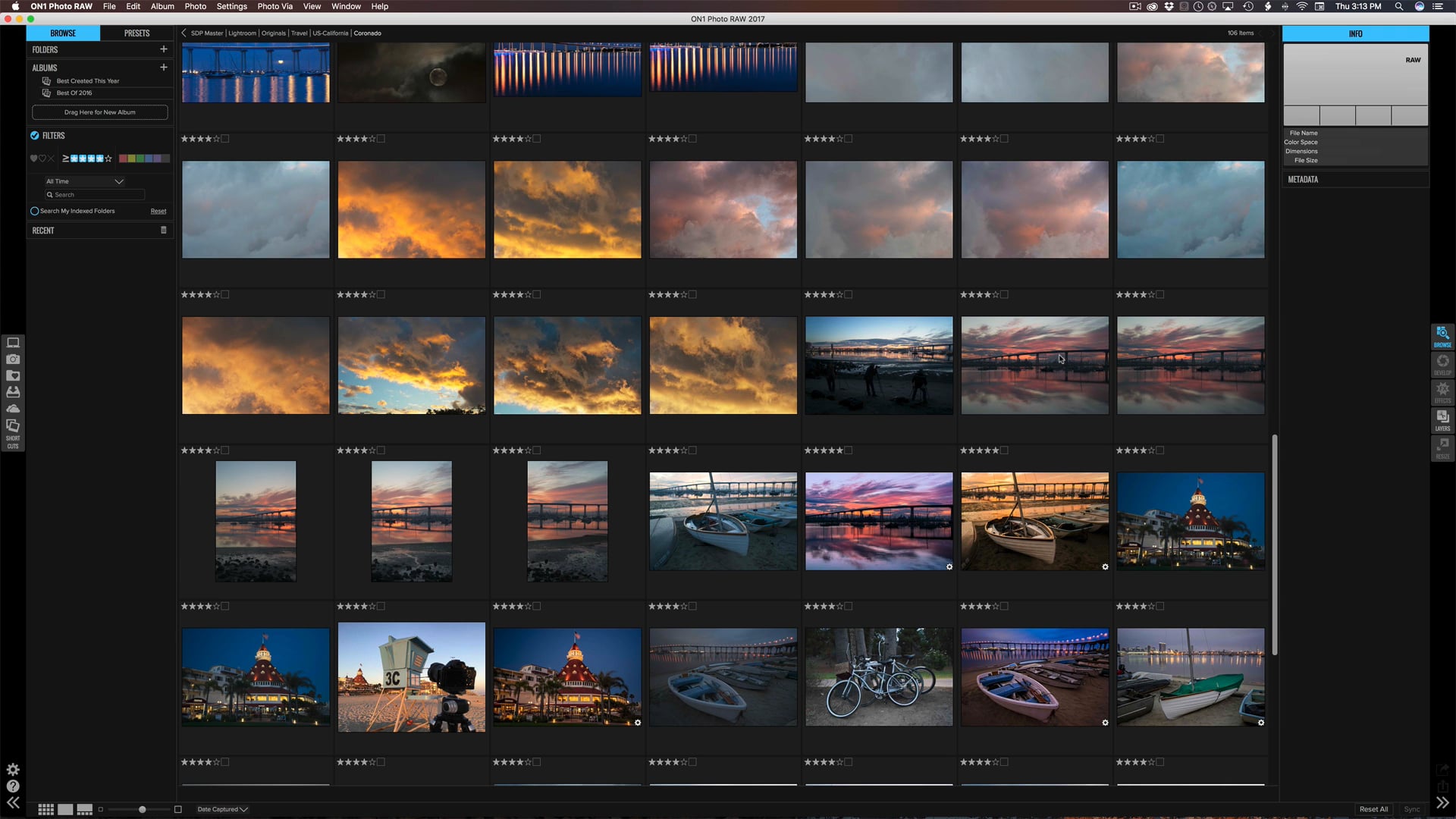Image resolution: width=1456 pixels, height=819 pixels.
Task: Open the Best Created This Year album
Action: (88, 80)
